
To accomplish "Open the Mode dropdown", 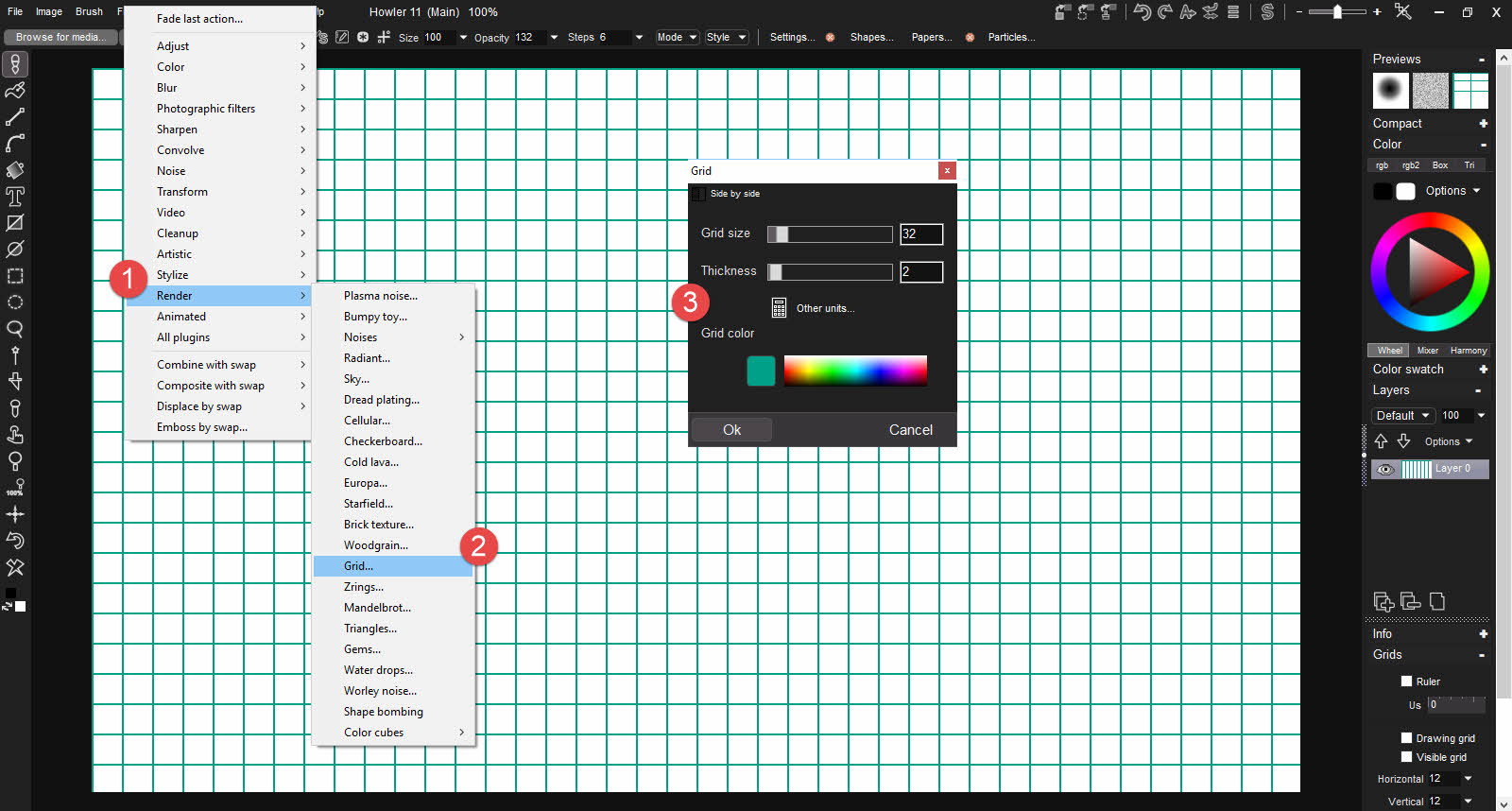I will pos(677,38).
